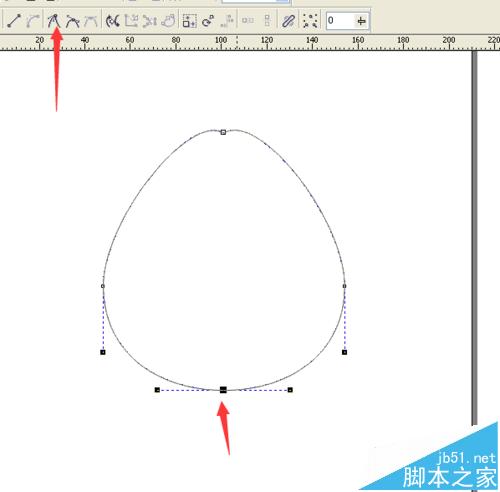Make the node a Smooth node
Viewport: 500px width, 492px height.
coord(72,21)
